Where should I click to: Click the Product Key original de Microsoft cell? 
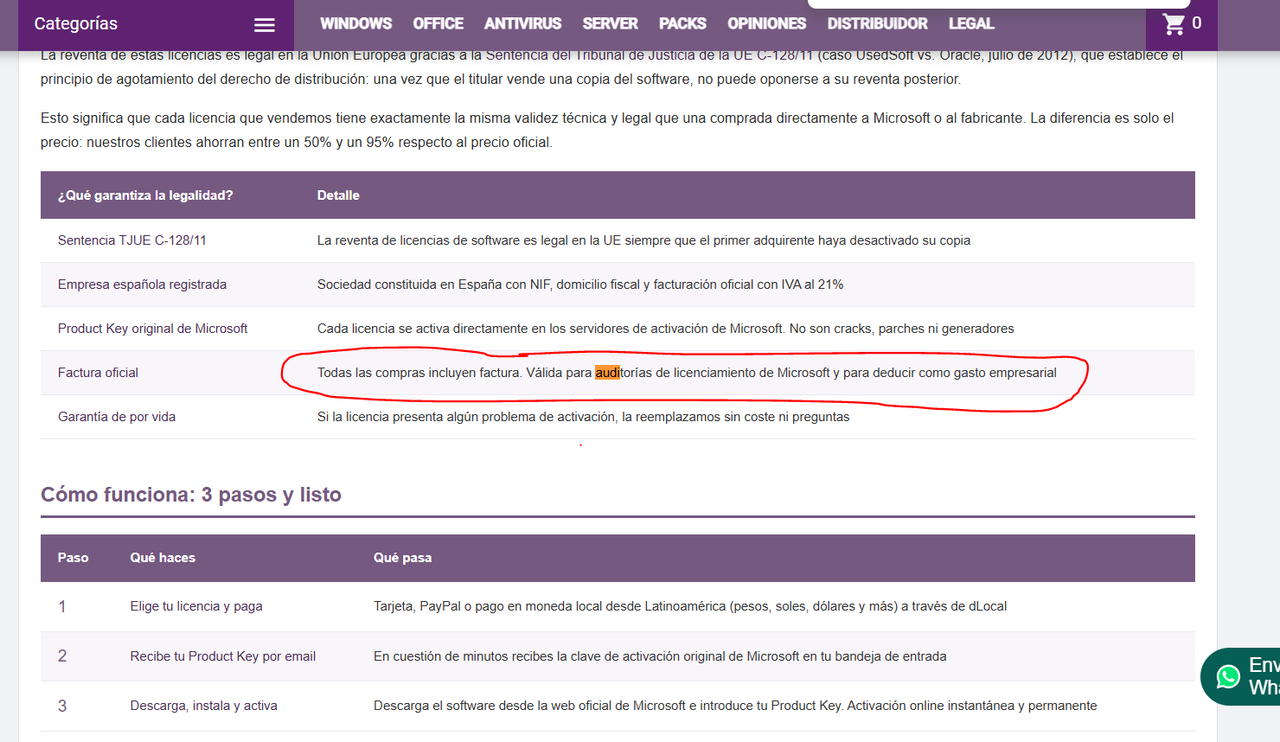point(153,328)
